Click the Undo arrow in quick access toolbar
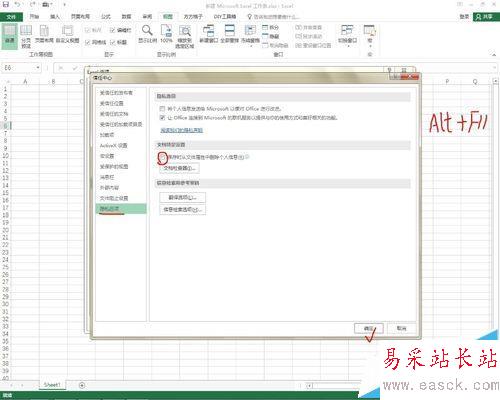 point(18,4)
